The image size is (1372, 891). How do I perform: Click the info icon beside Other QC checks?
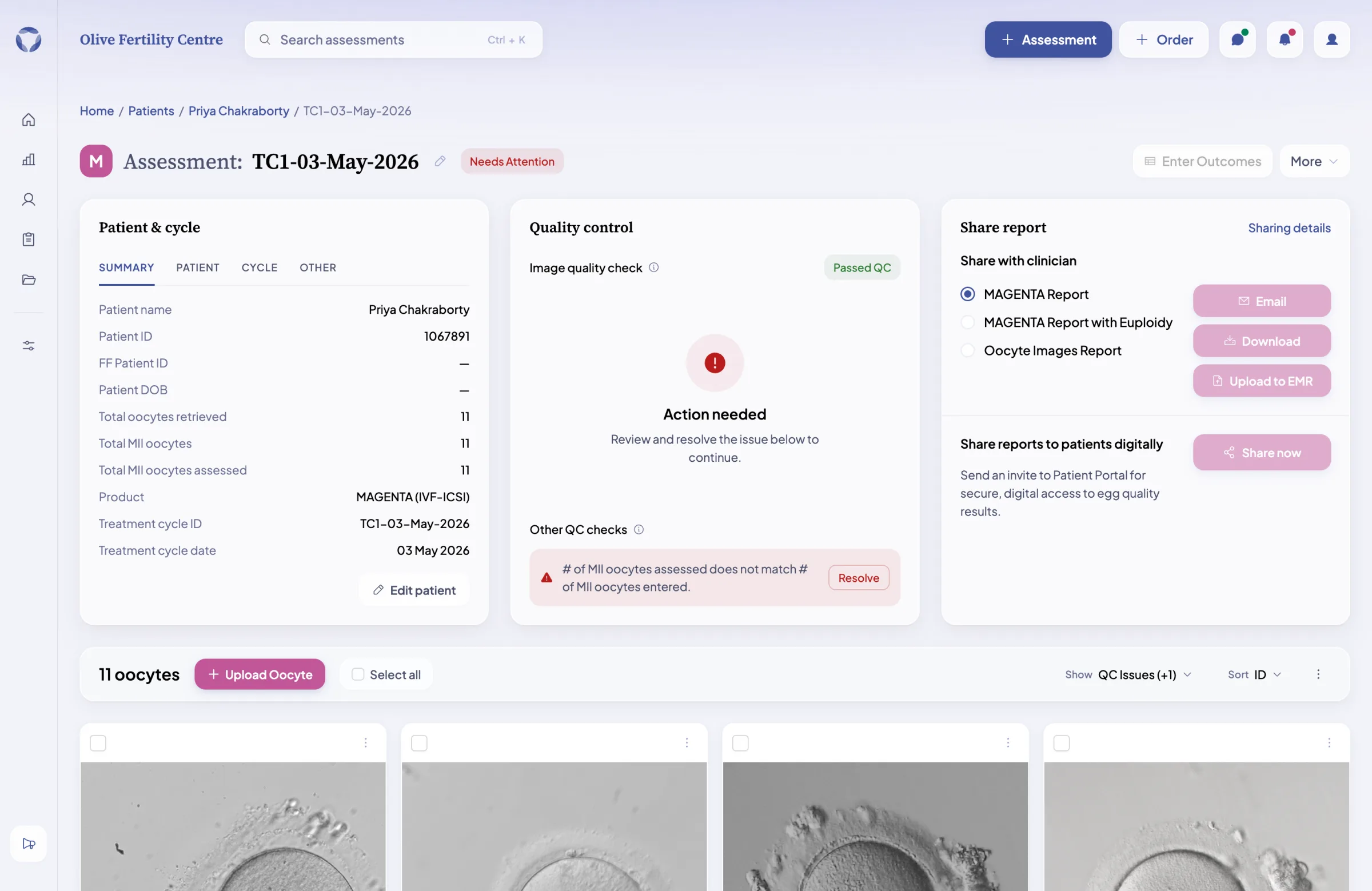point(638,530)
